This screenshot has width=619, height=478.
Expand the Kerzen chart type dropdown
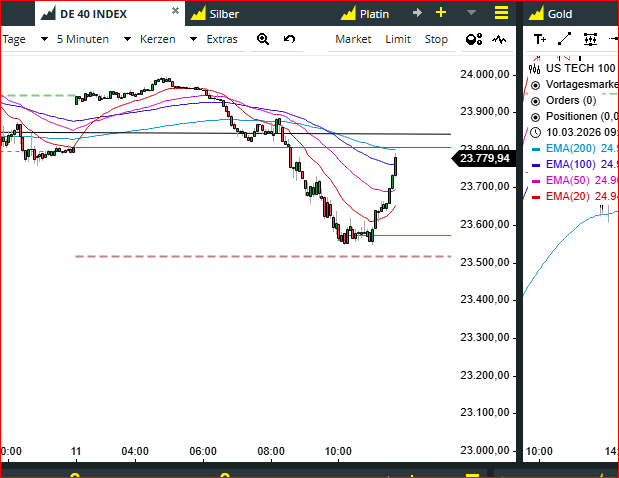166,39
